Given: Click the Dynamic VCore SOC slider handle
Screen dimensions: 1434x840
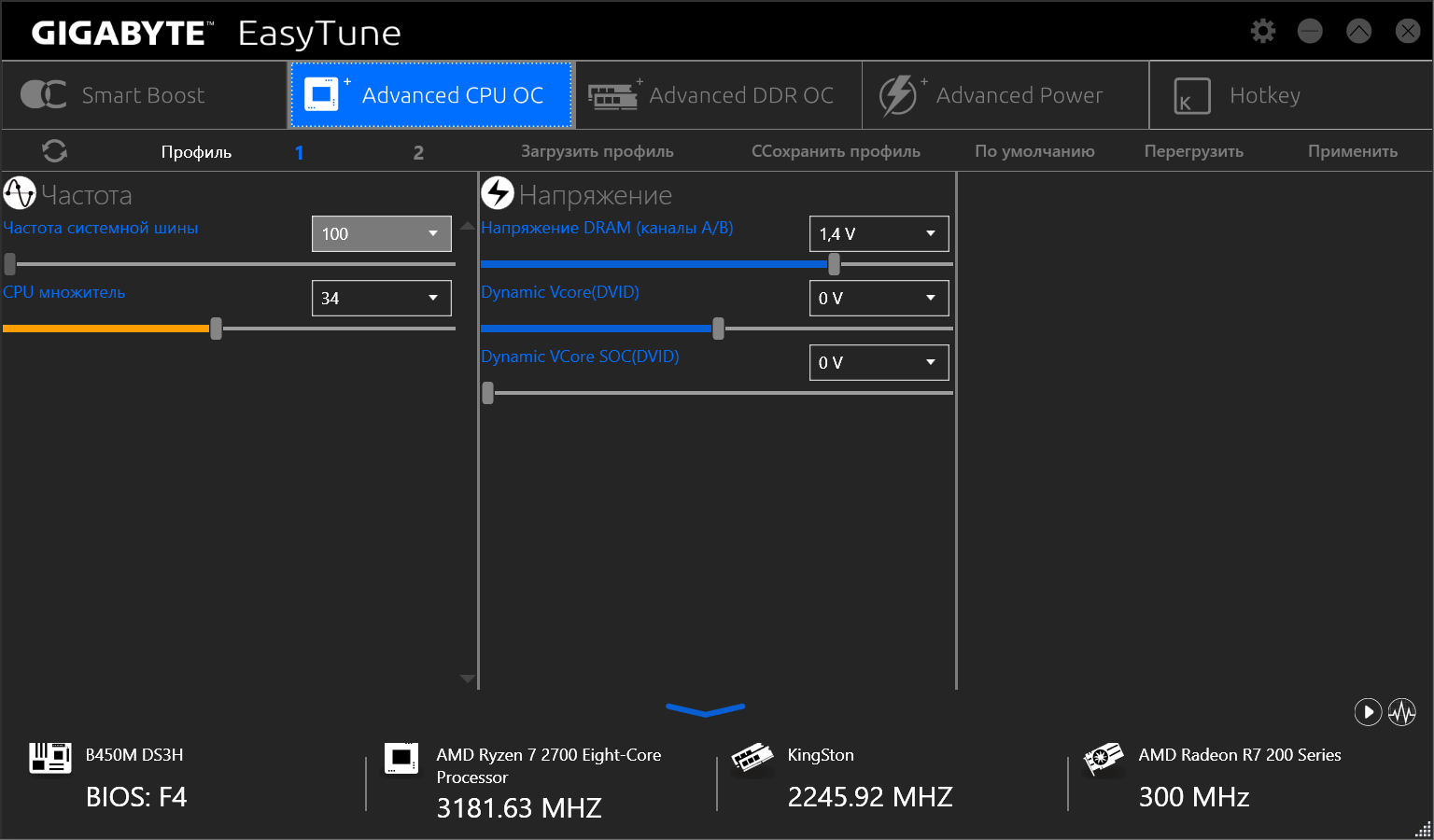Looking at the screenshot, I should pyautogui.click(x=487, y=393).
